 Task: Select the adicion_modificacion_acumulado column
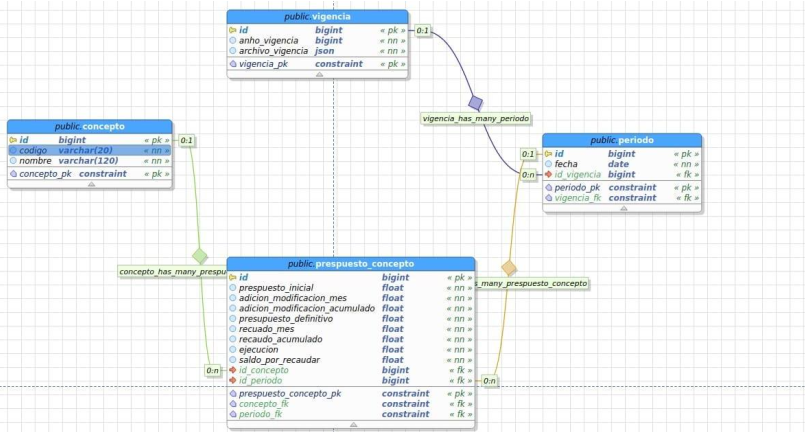pos(306,308)
